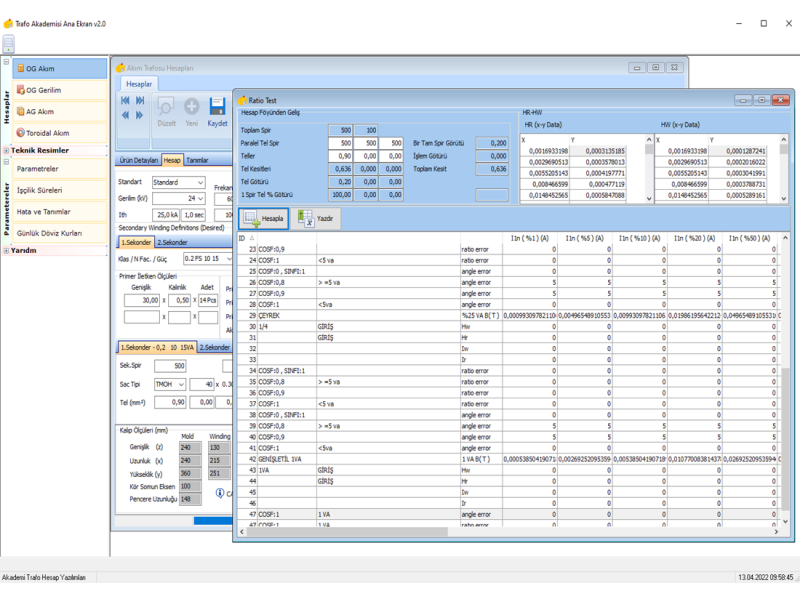Switch to the Tanımlar tab
800x600 pixels.
tap(198, 160)
